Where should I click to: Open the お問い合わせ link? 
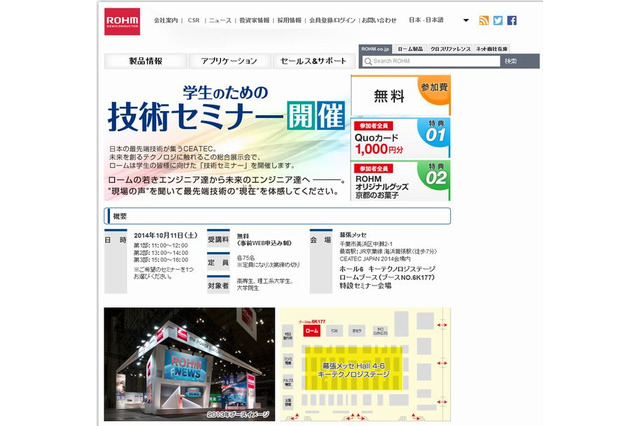(x=379, y=20)
